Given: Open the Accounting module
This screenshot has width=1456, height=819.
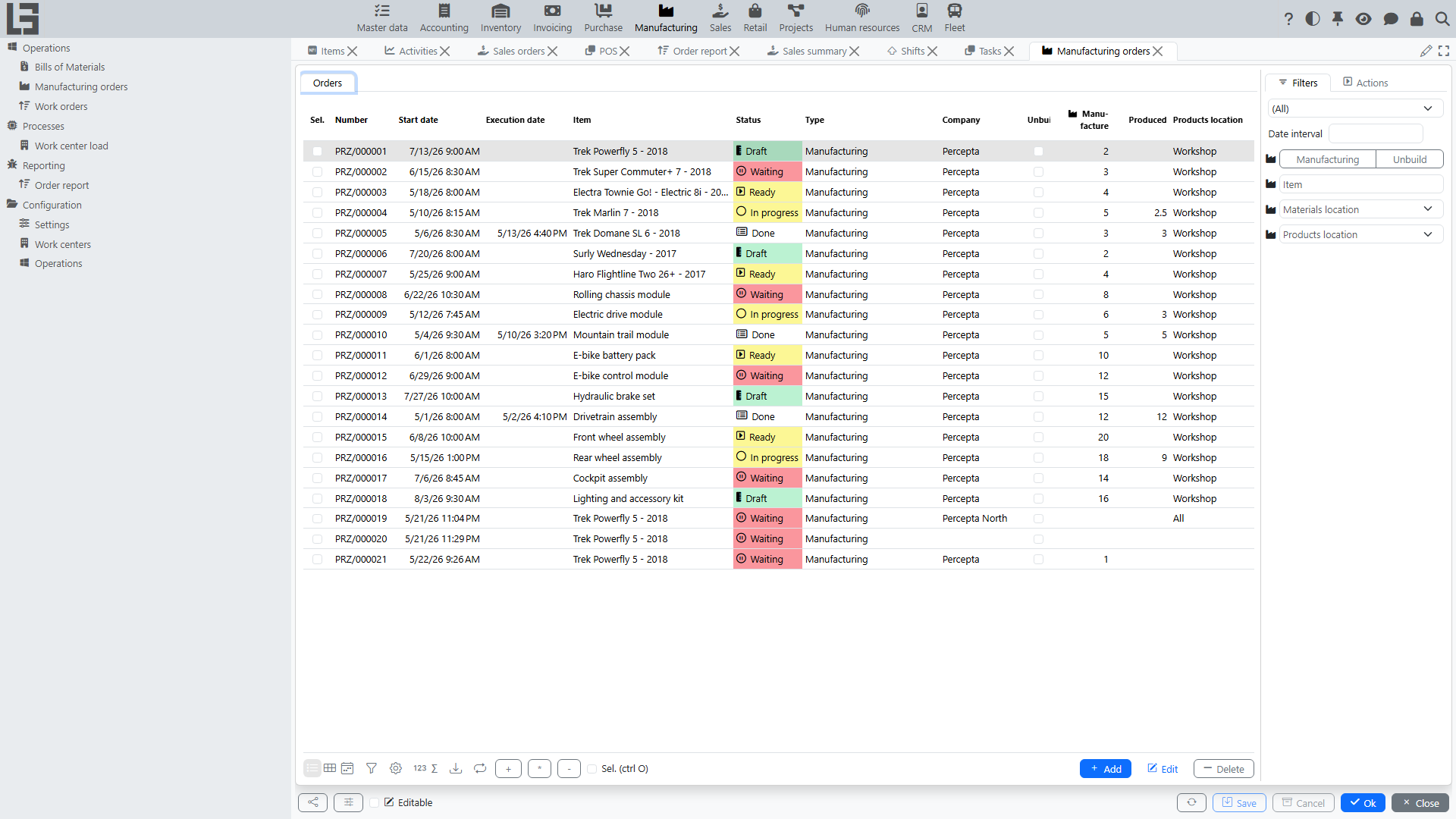Looking at the screenshot, I should (x=444, y=18).
